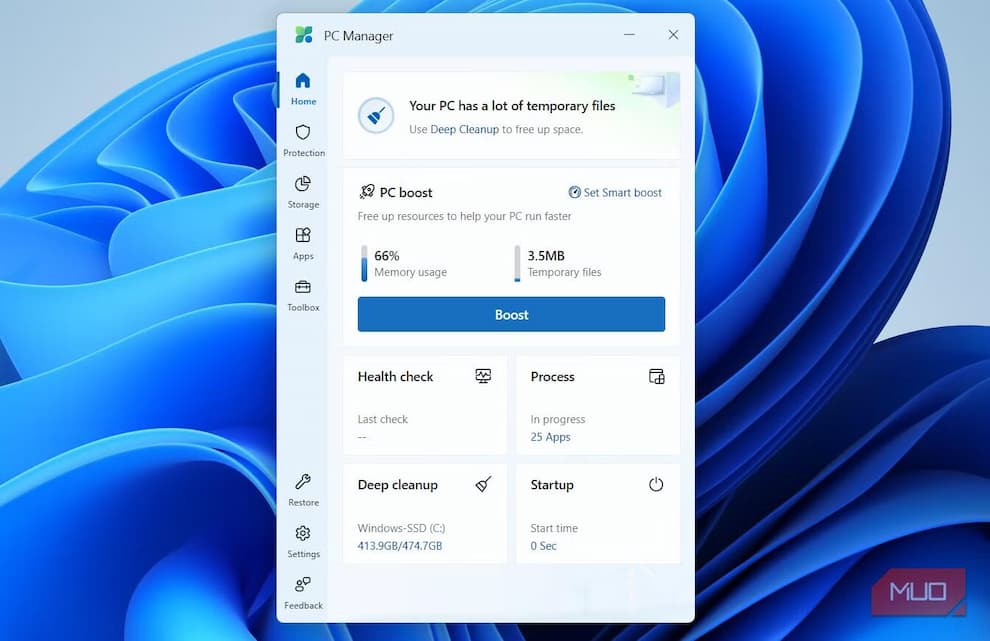Click the Restore wrench icon
The image size is (990, 641).
pos(303,482)
